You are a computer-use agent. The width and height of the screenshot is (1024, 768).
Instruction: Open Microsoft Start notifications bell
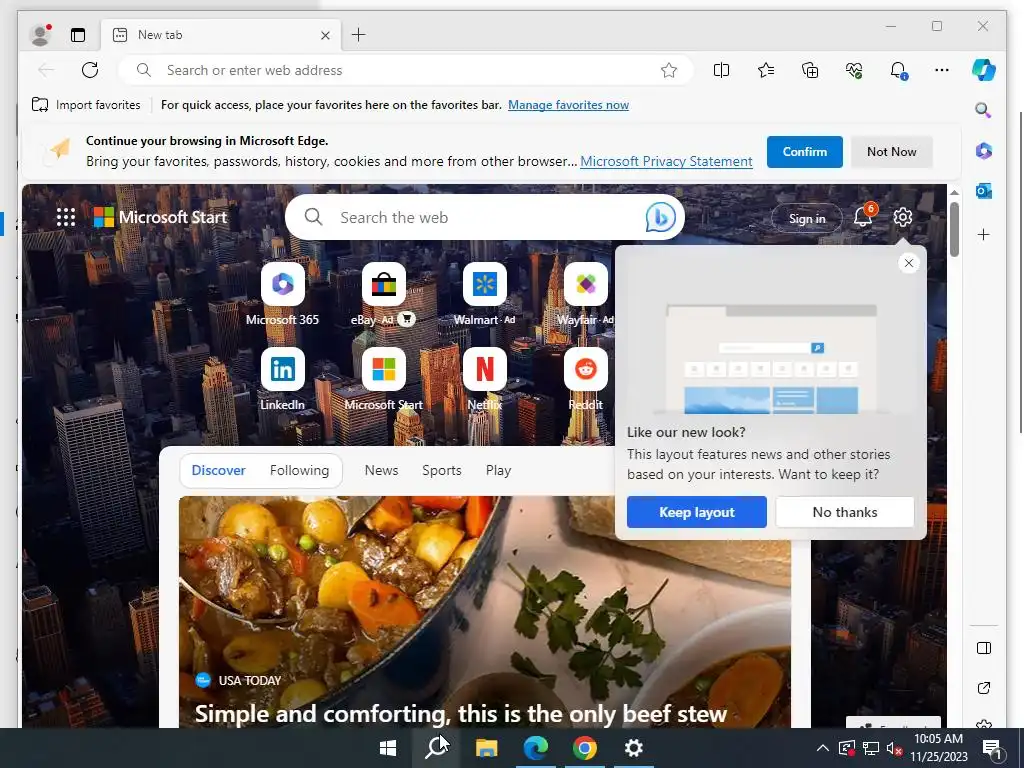[x=863, y=216]
